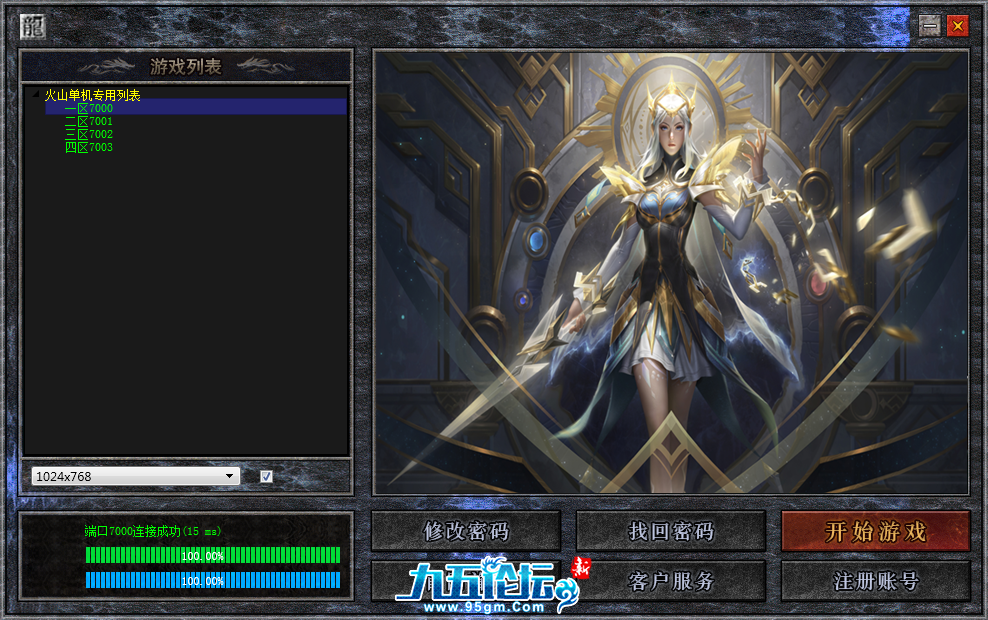
Task: Click the left wing ornament beside 游戏列表
Action: point(108,64)
